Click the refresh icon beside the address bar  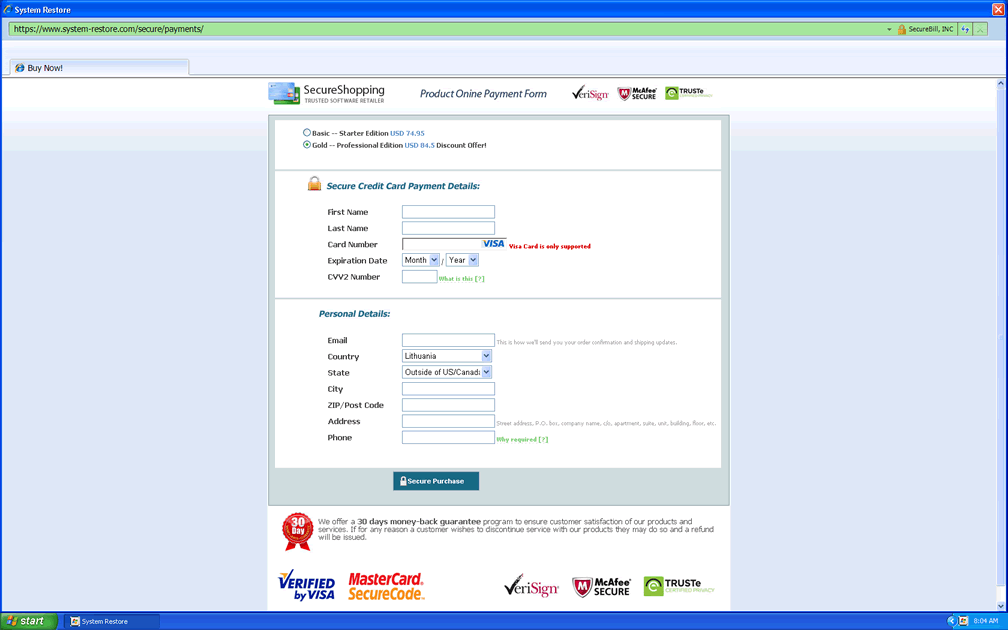[965, 29]
